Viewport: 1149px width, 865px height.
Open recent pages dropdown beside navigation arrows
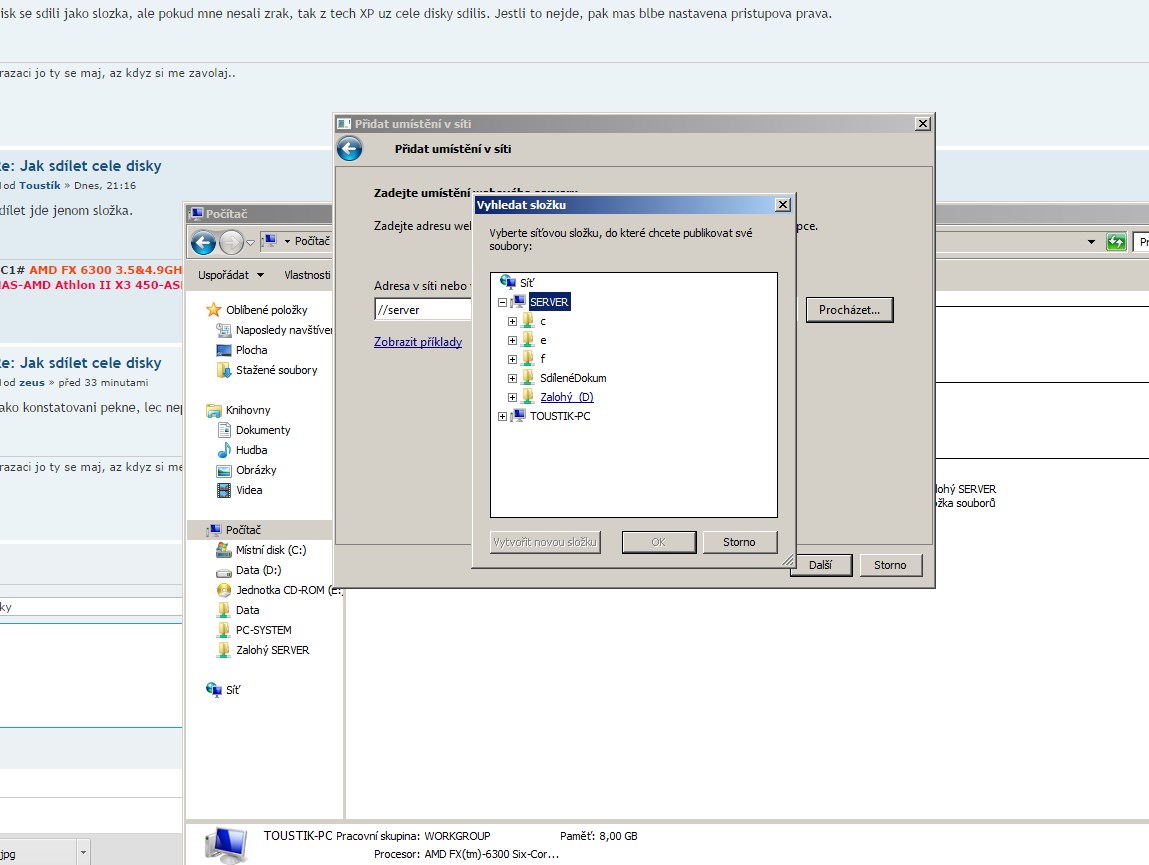[251, 242]
